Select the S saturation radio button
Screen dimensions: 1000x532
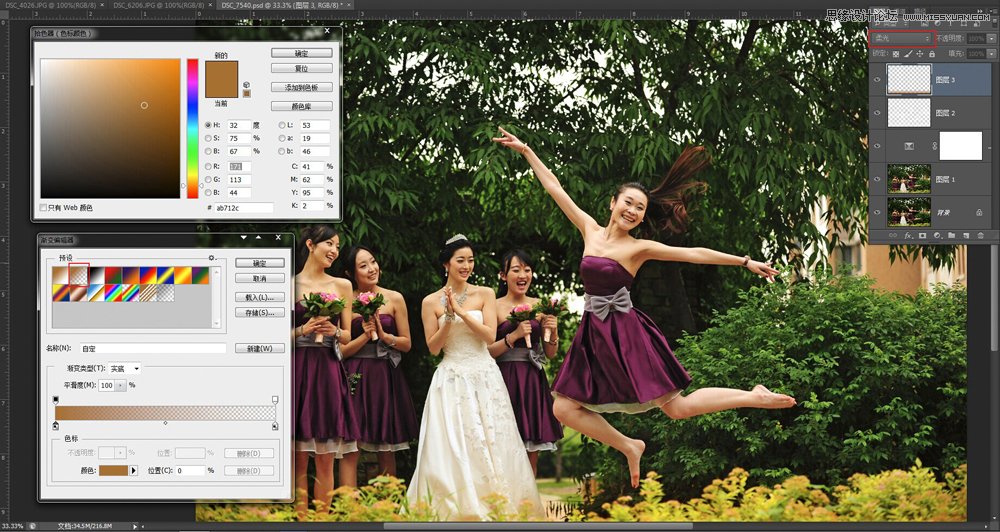point(208,138)
